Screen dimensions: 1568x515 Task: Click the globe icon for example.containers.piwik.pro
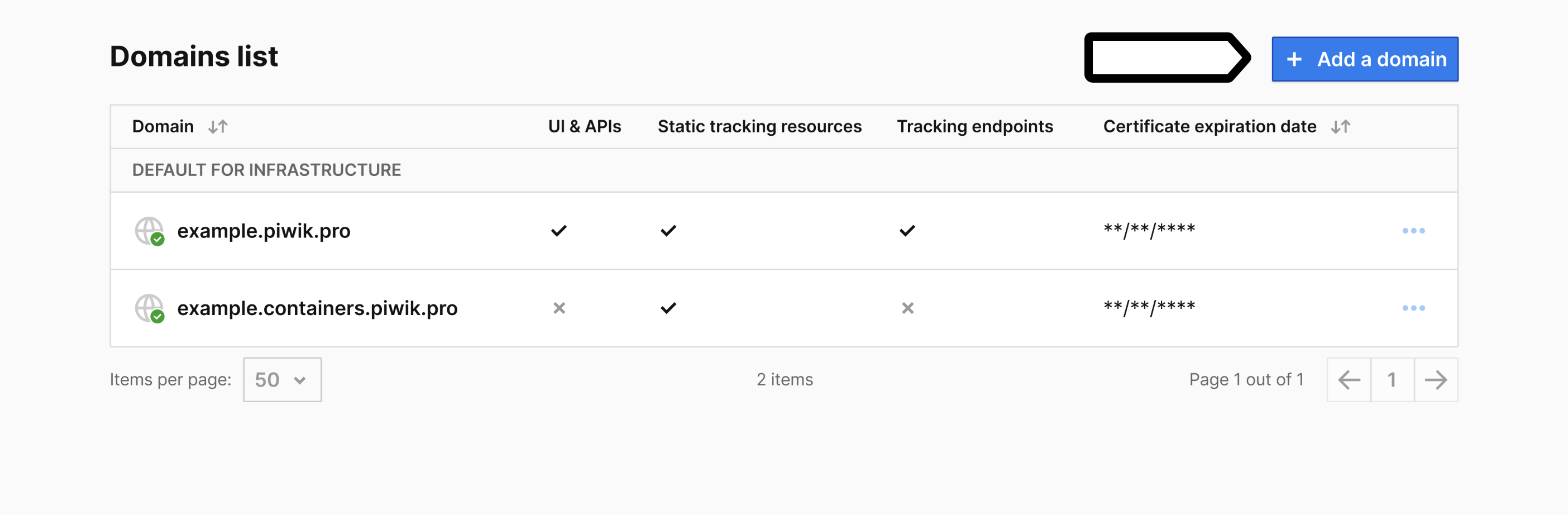tap(149, 308)
